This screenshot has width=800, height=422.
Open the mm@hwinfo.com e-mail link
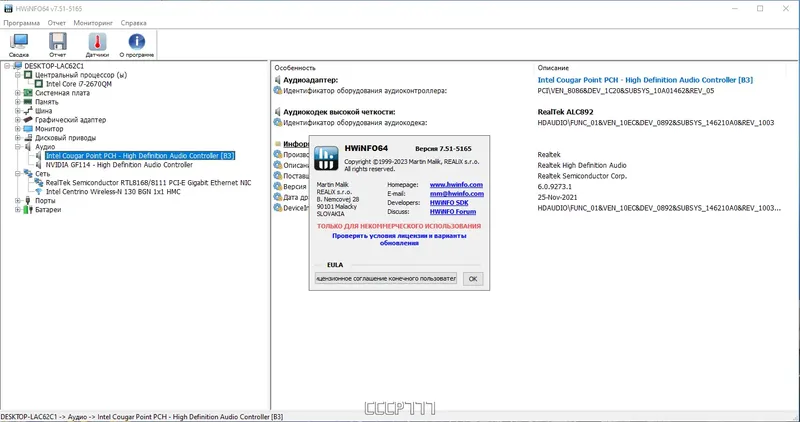(x=457, y=194)
